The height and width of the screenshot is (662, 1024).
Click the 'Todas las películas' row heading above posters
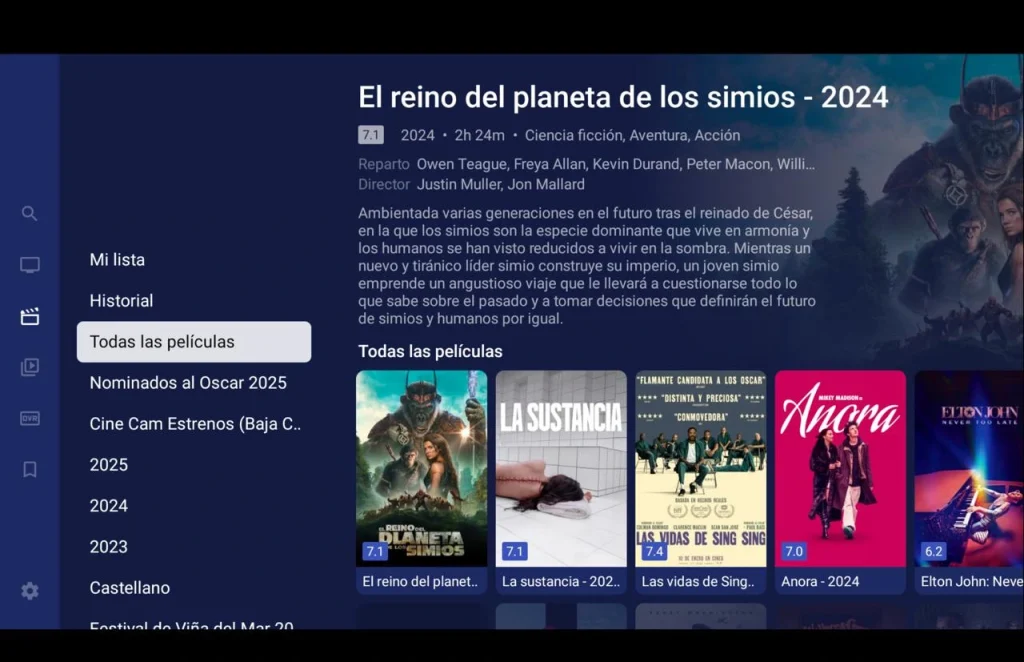430,351
